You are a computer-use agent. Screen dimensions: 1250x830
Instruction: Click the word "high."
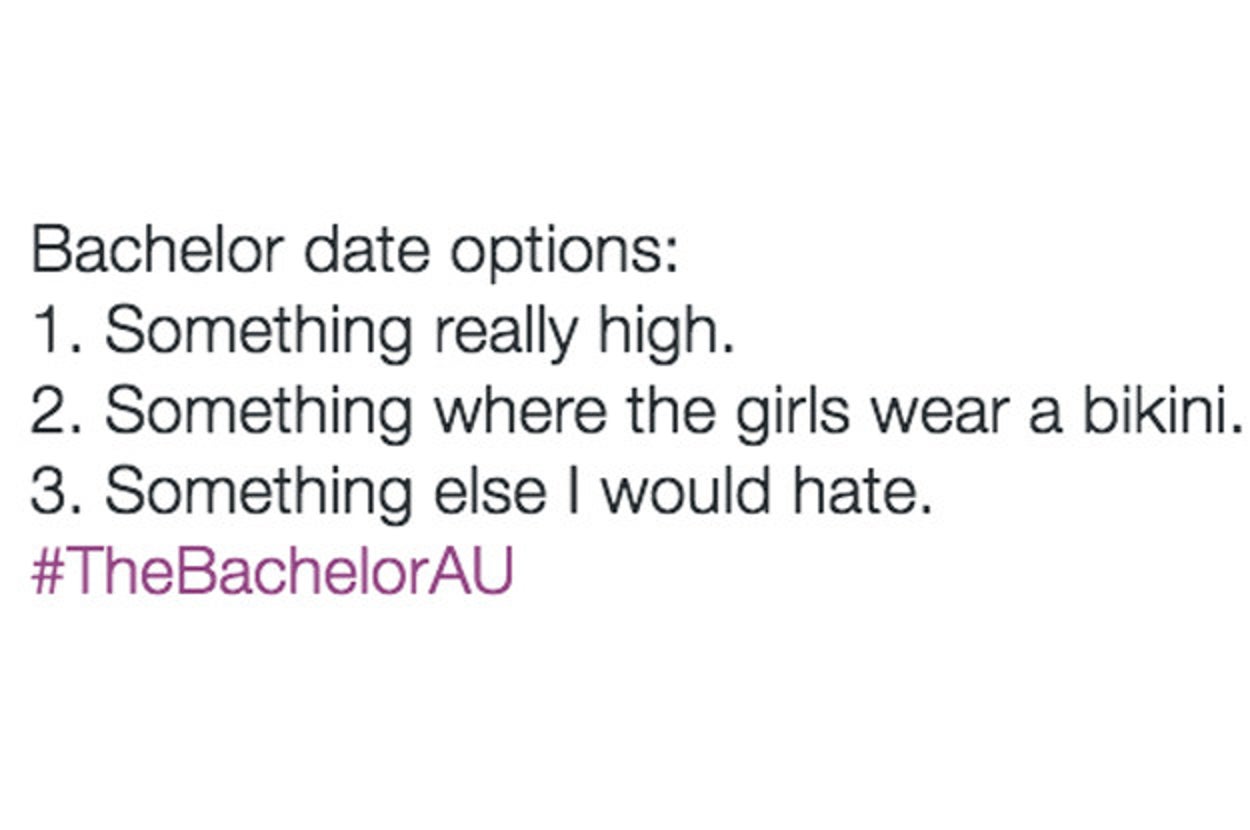tap(666, 333)
